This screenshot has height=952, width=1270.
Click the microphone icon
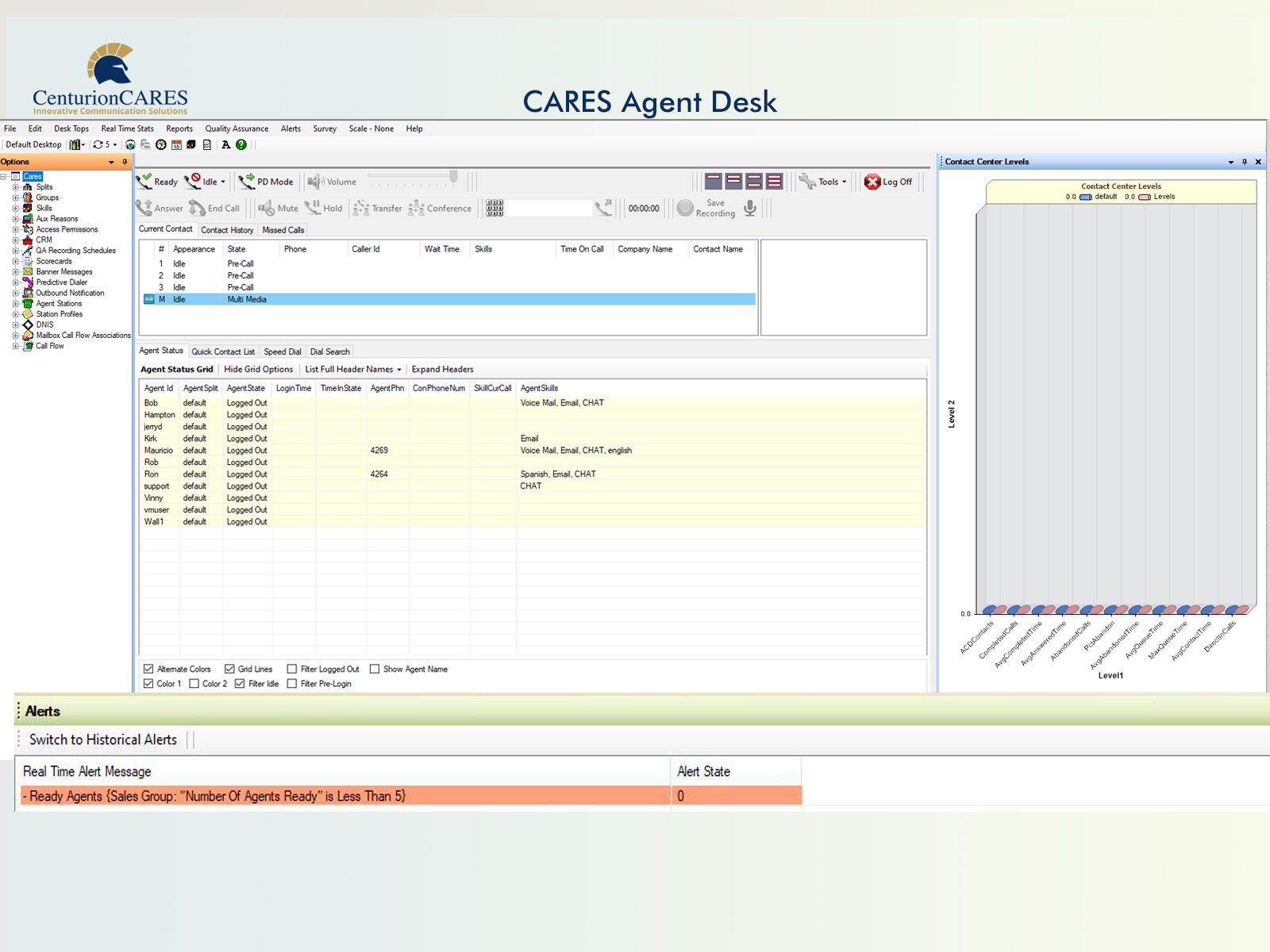point(750,208)
